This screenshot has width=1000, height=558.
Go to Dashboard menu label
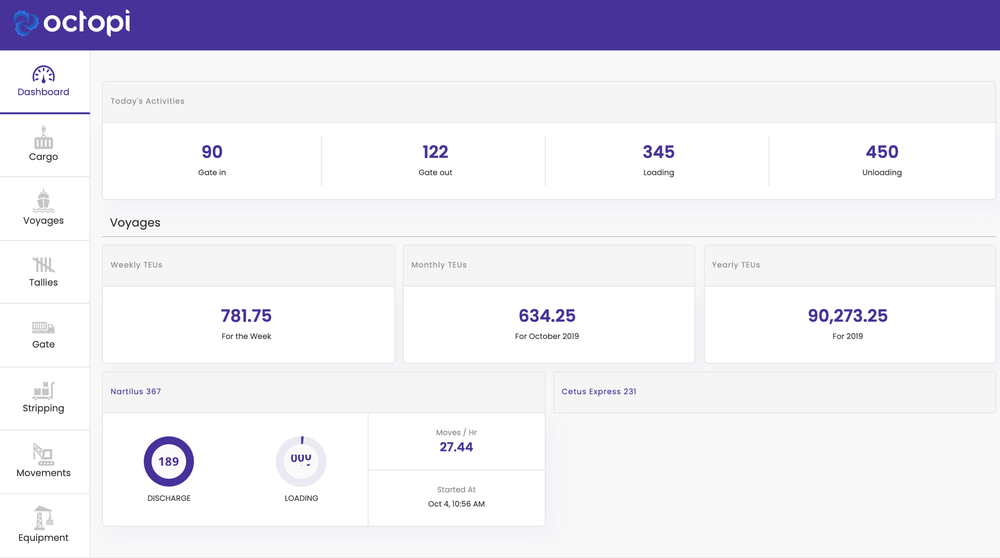pyautogui.click(x=43, y=92)
